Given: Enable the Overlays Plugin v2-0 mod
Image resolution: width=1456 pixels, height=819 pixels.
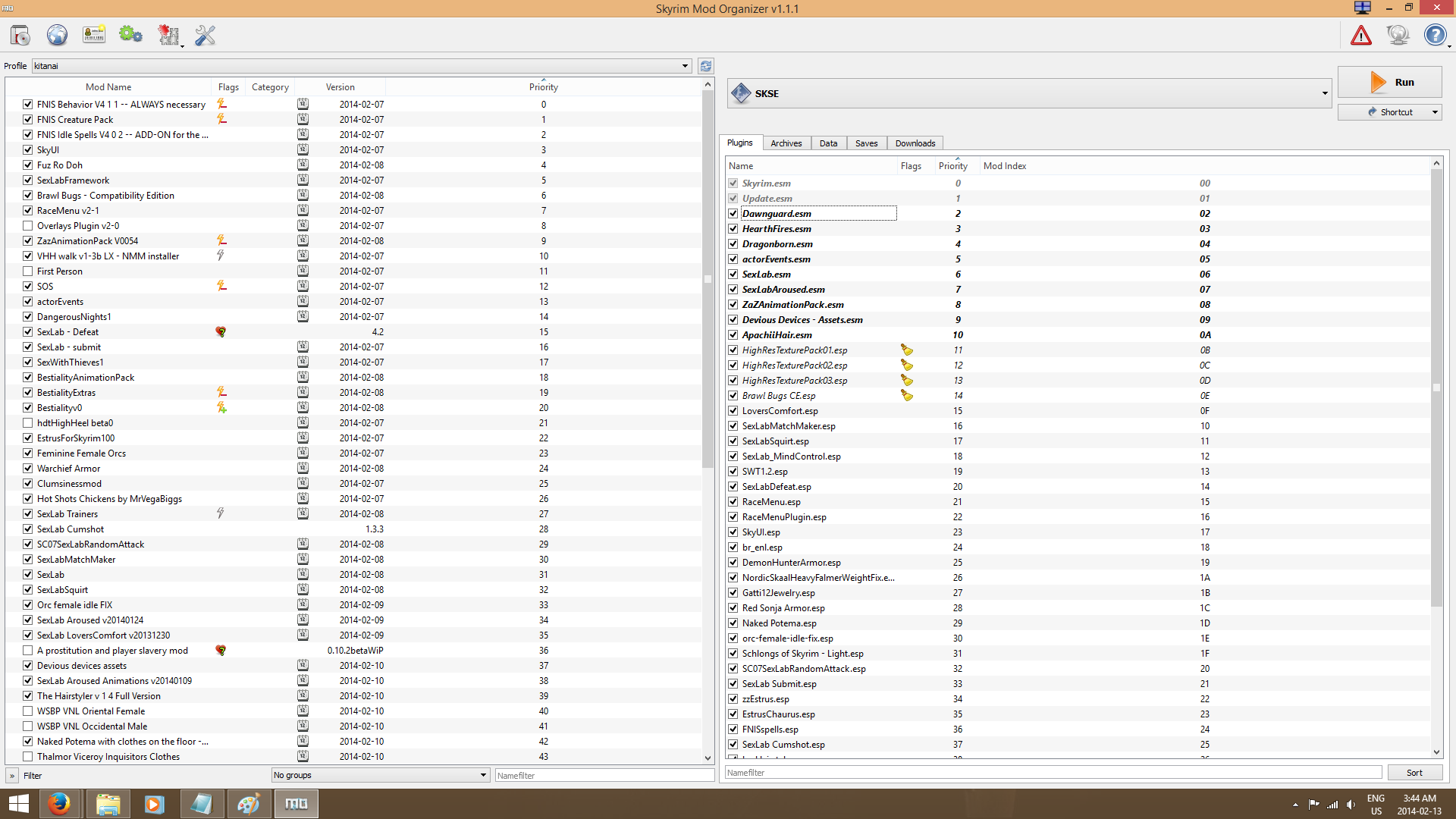Looking at the screenshot, I should pos(27,226).
